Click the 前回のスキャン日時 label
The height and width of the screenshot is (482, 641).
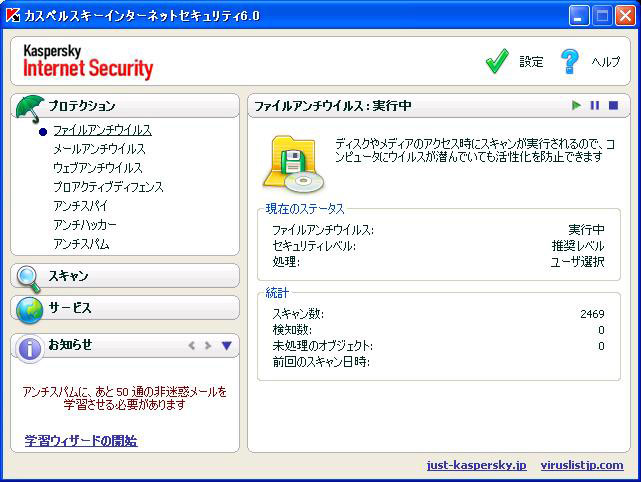click(x=321, y=362)
